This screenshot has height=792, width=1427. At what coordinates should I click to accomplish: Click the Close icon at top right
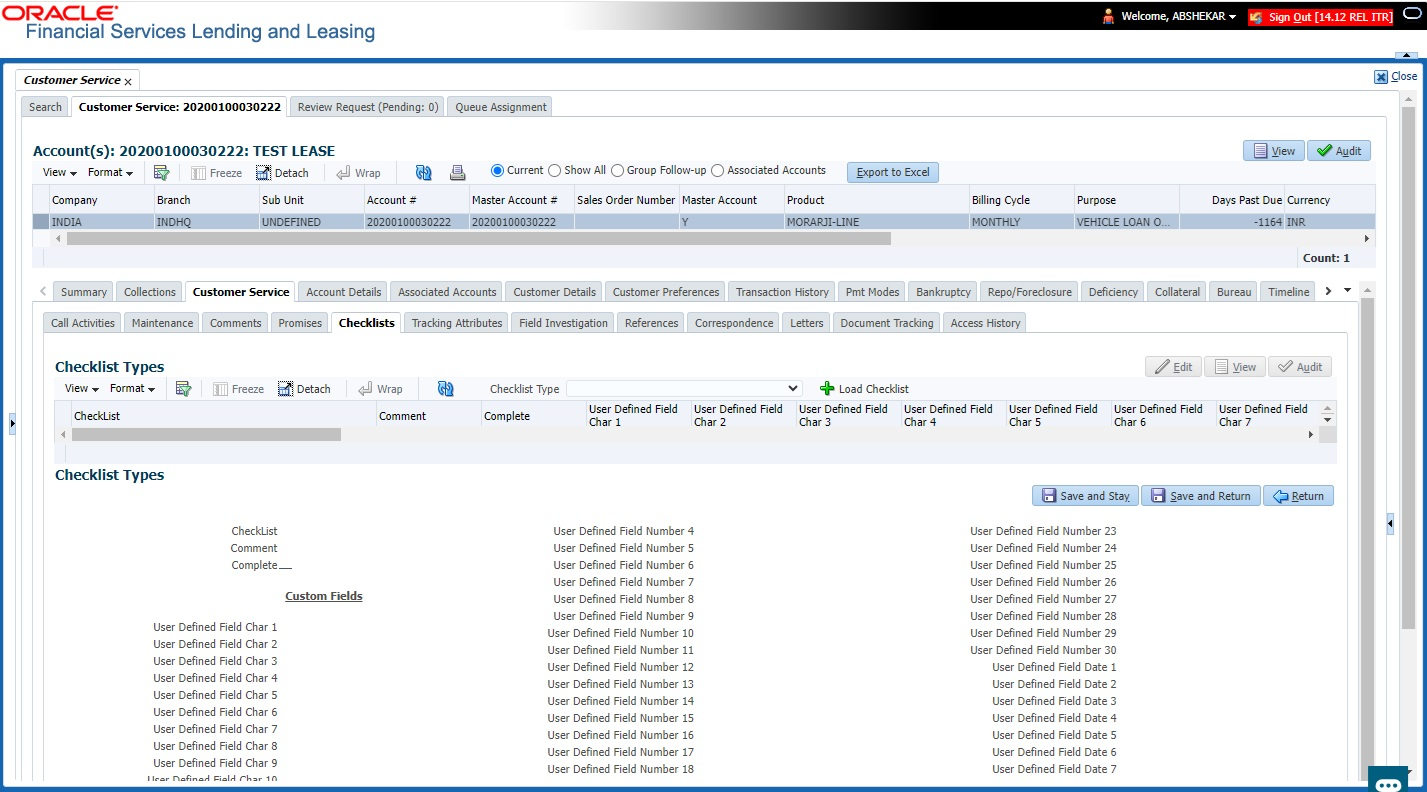tap(1381, 77)
